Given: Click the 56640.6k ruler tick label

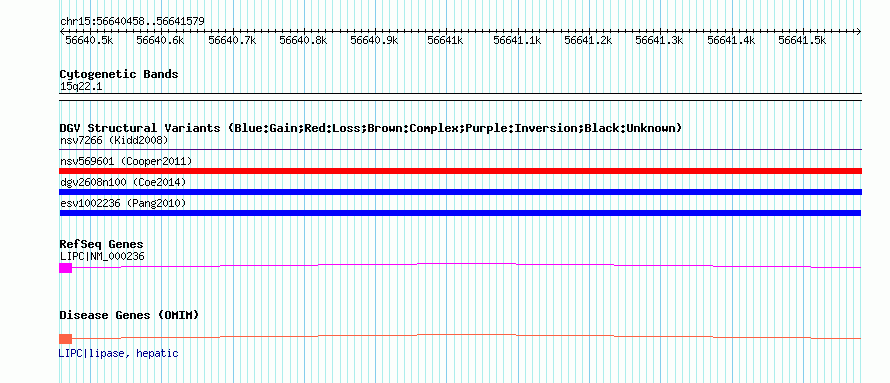Looking at the screenshot, I should pyautogui.click(x=161, y=41).
